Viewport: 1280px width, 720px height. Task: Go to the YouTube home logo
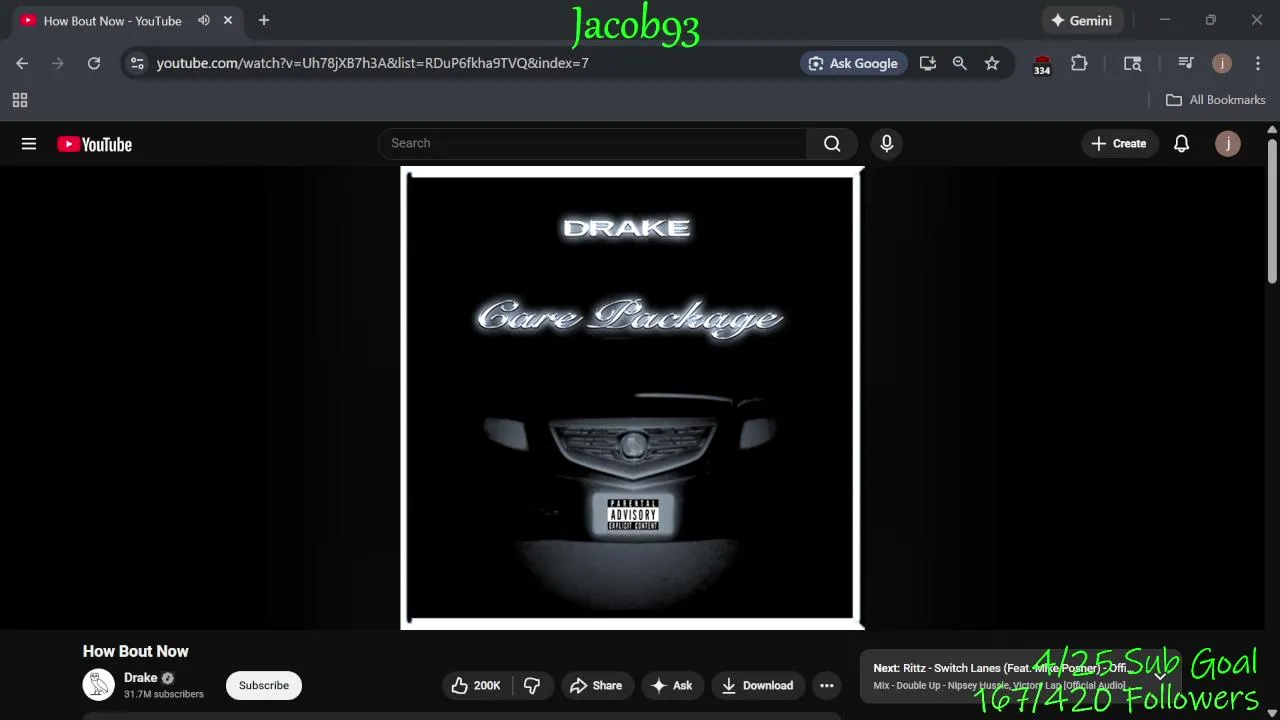point(95,144)
